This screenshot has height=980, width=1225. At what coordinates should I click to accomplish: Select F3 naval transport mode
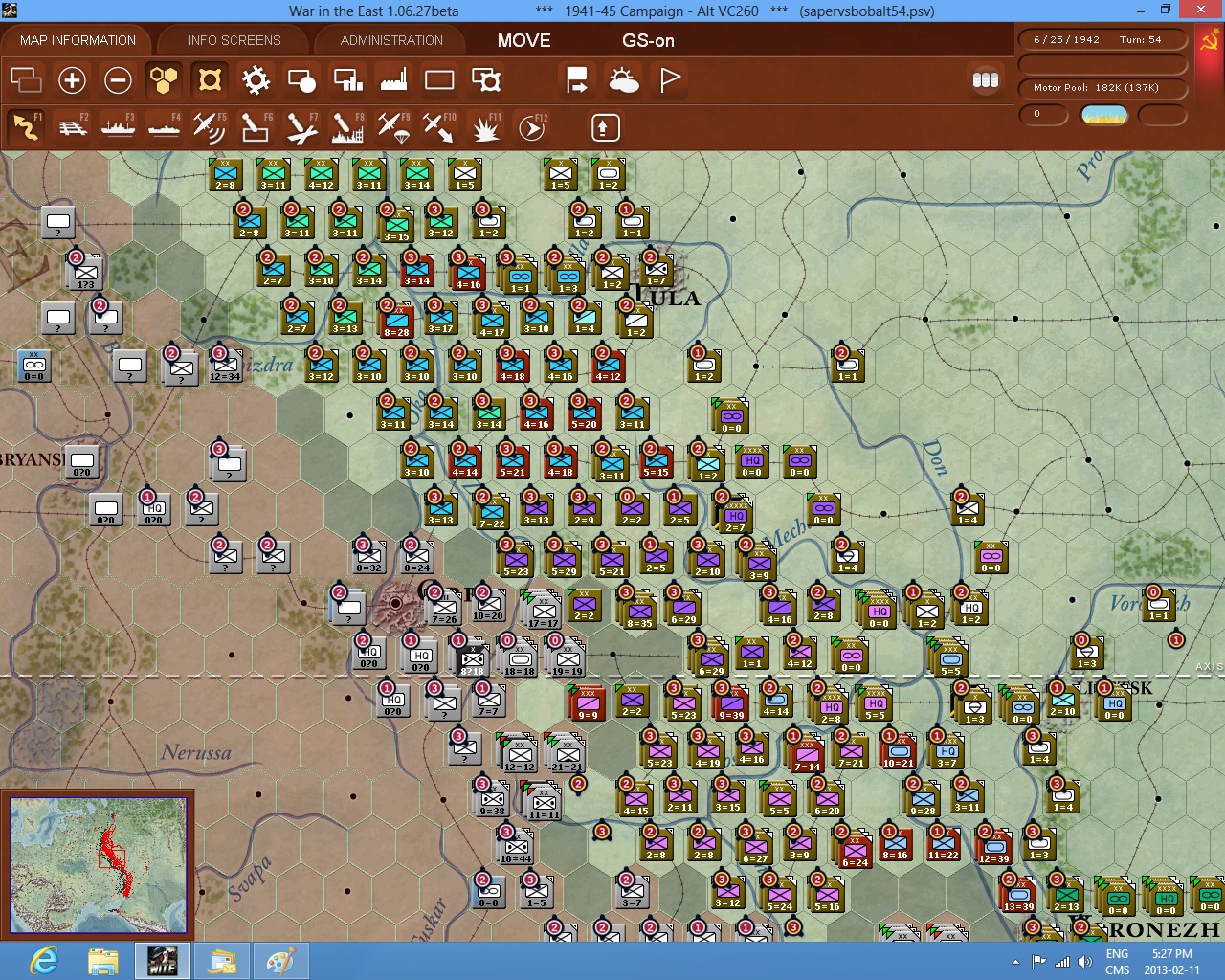pyautogui.click(x=118, y=126)
